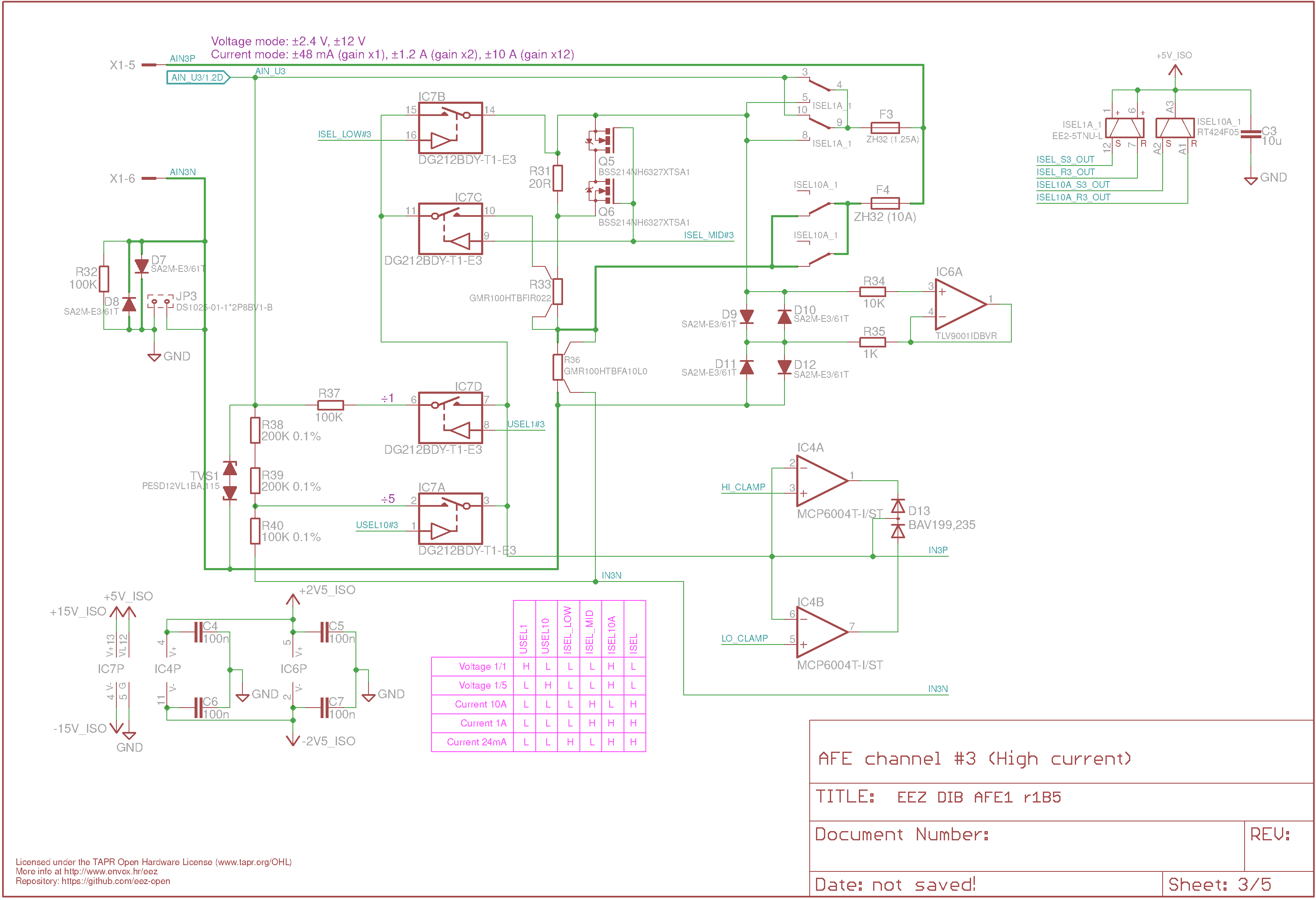Click the ISEL_S3_OUT net label

coord(1066,160)
